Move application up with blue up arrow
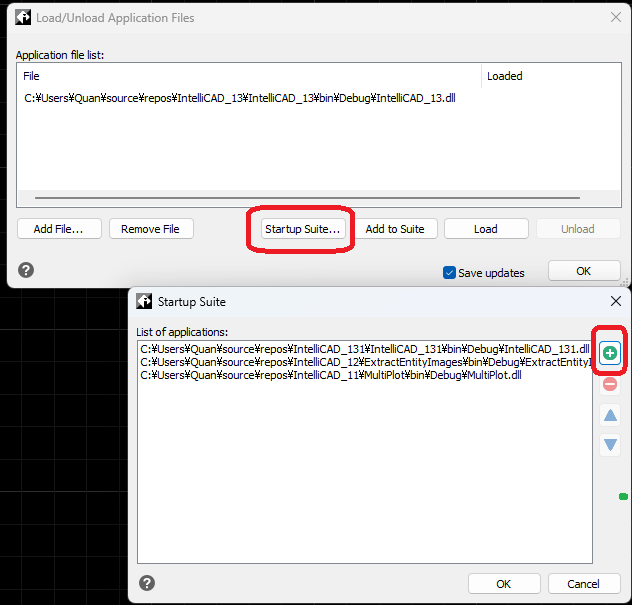 click(x=610, y=415)
